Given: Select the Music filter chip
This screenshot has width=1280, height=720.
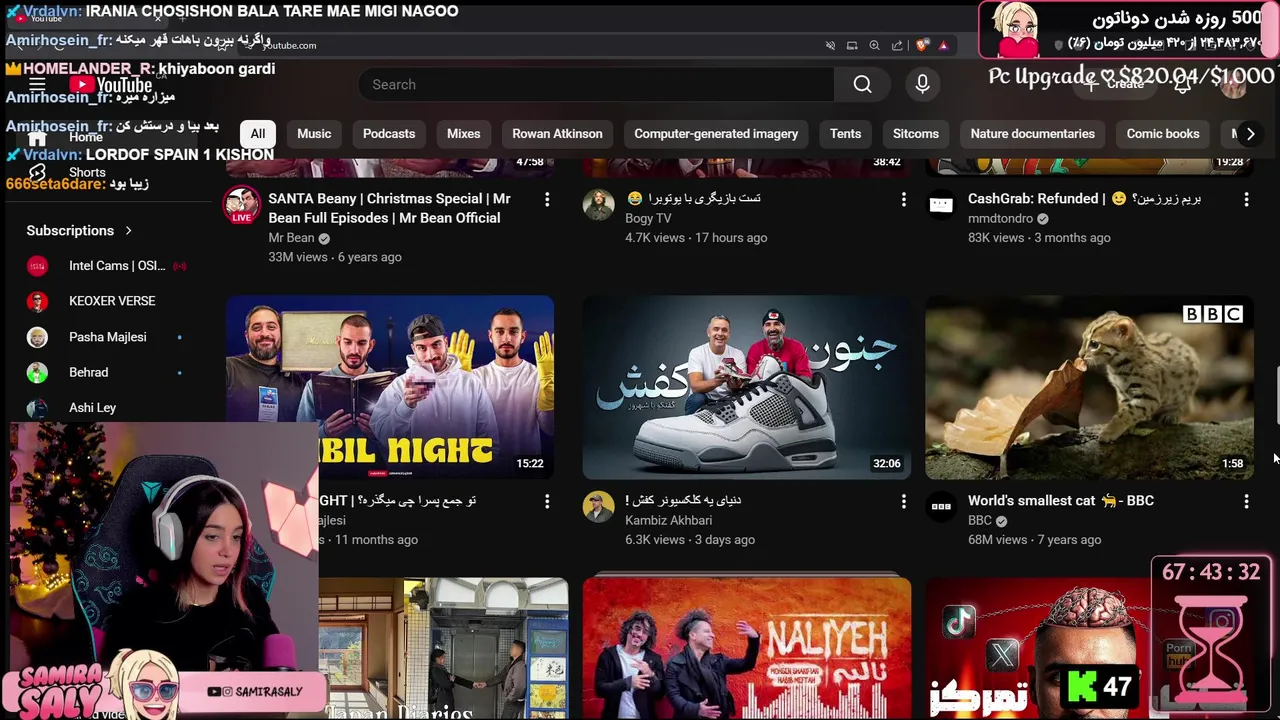Looking at the screenshot, I should [x=314, y=134].
